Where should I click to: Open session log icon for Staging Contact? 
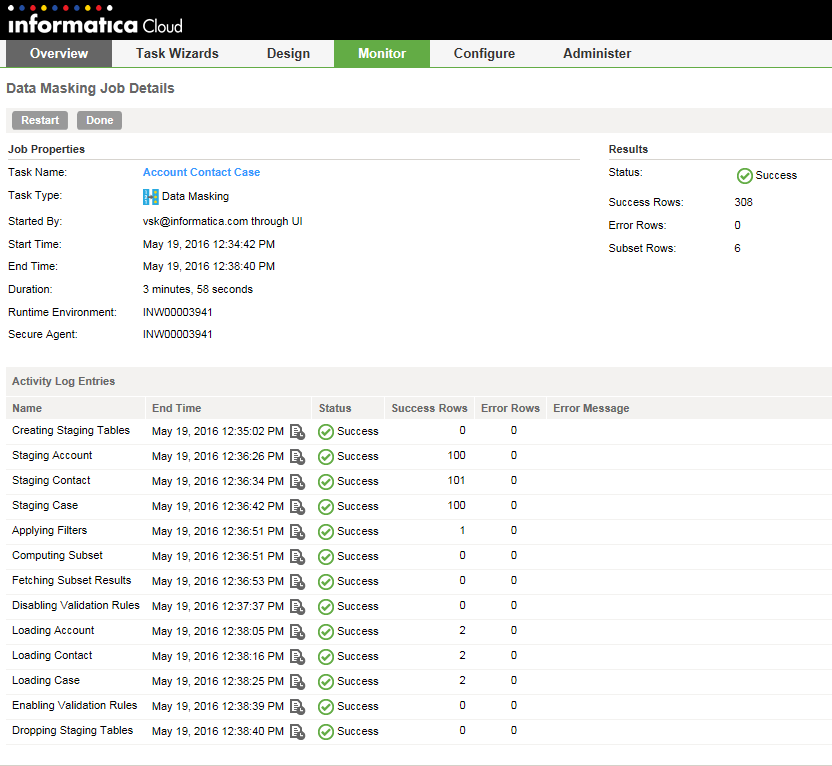click(x=297, y=482)
